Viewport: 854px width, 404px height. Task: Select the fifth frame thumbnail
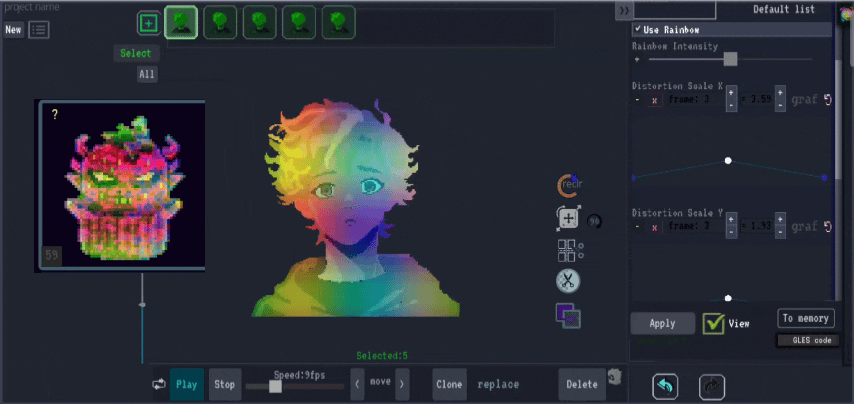pos(338,22)
